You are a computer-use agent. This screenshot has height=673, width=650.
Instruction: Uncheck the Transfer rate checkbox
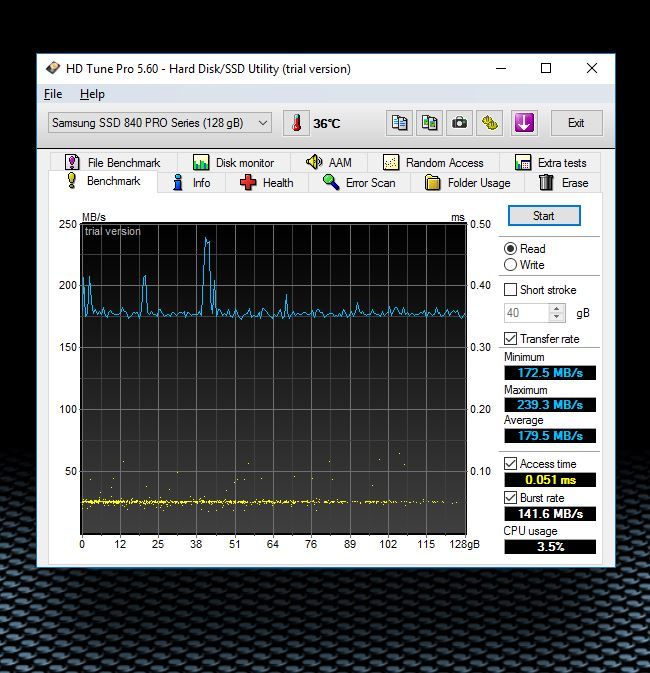(x=510, y=339)
